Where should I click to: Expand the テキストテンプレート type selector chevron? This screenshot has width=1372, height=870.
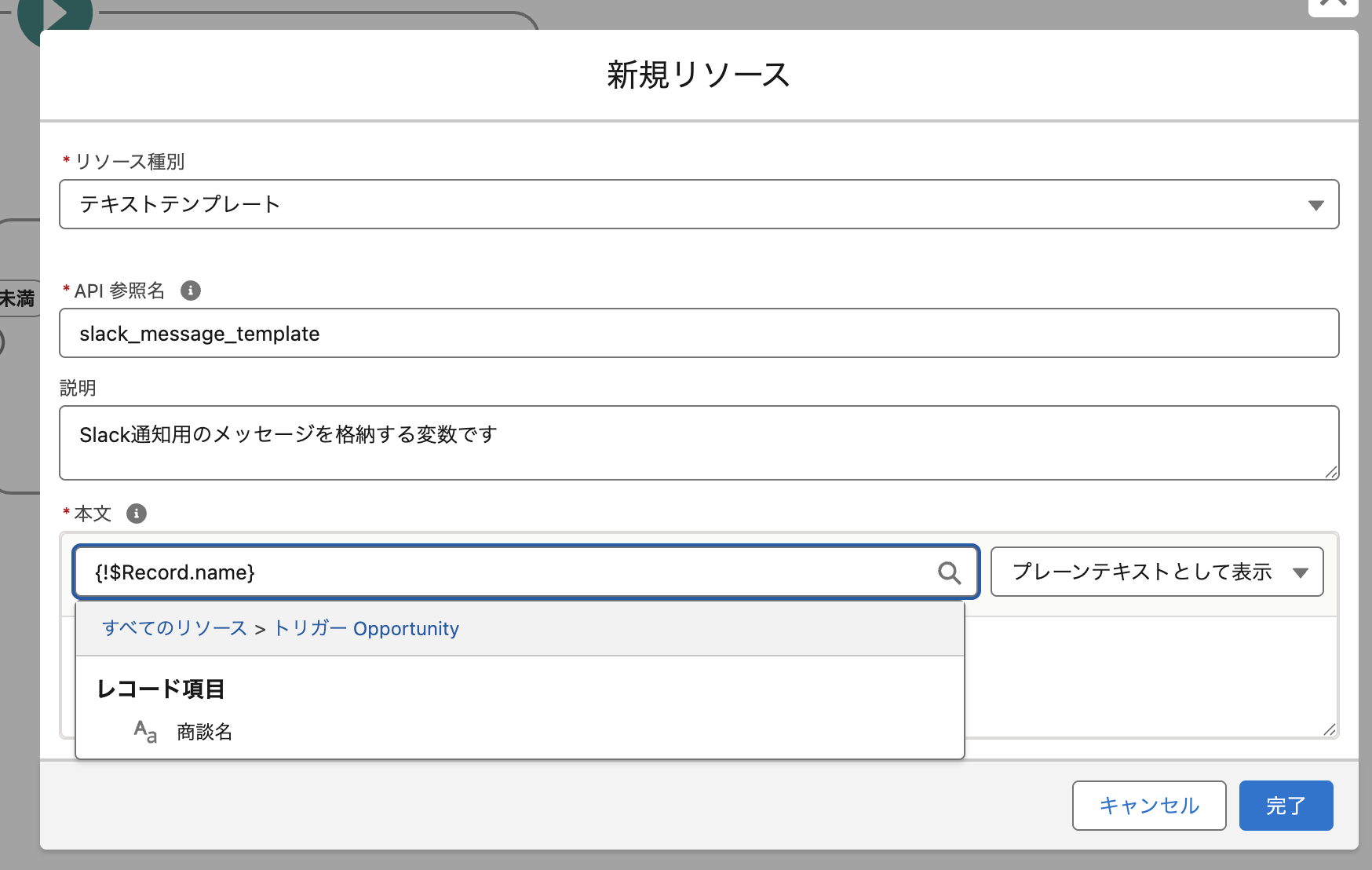[1315, 205]
